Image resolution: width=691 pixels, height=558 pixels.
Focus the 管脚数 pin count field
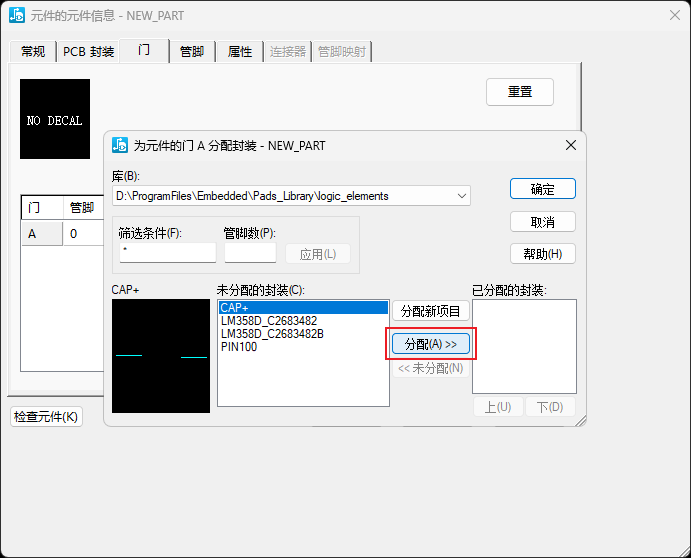[x=250, y=253]
